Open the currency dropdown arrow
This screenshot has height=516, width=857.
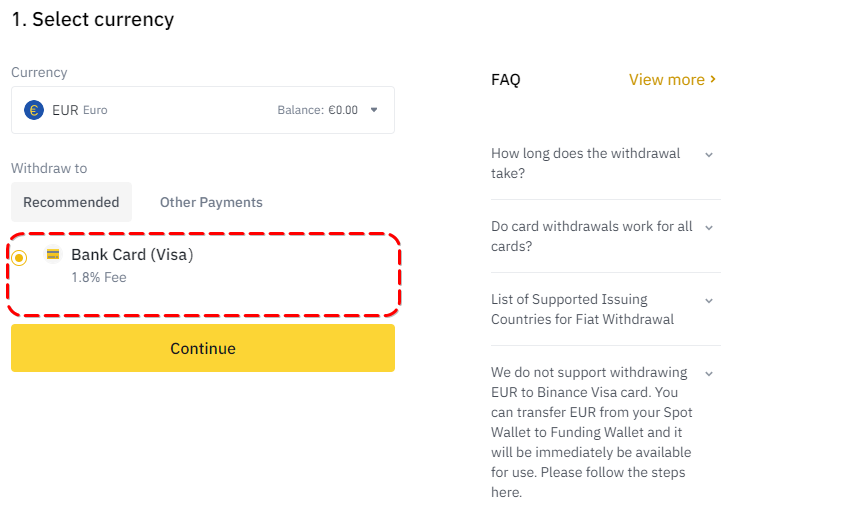374,110
